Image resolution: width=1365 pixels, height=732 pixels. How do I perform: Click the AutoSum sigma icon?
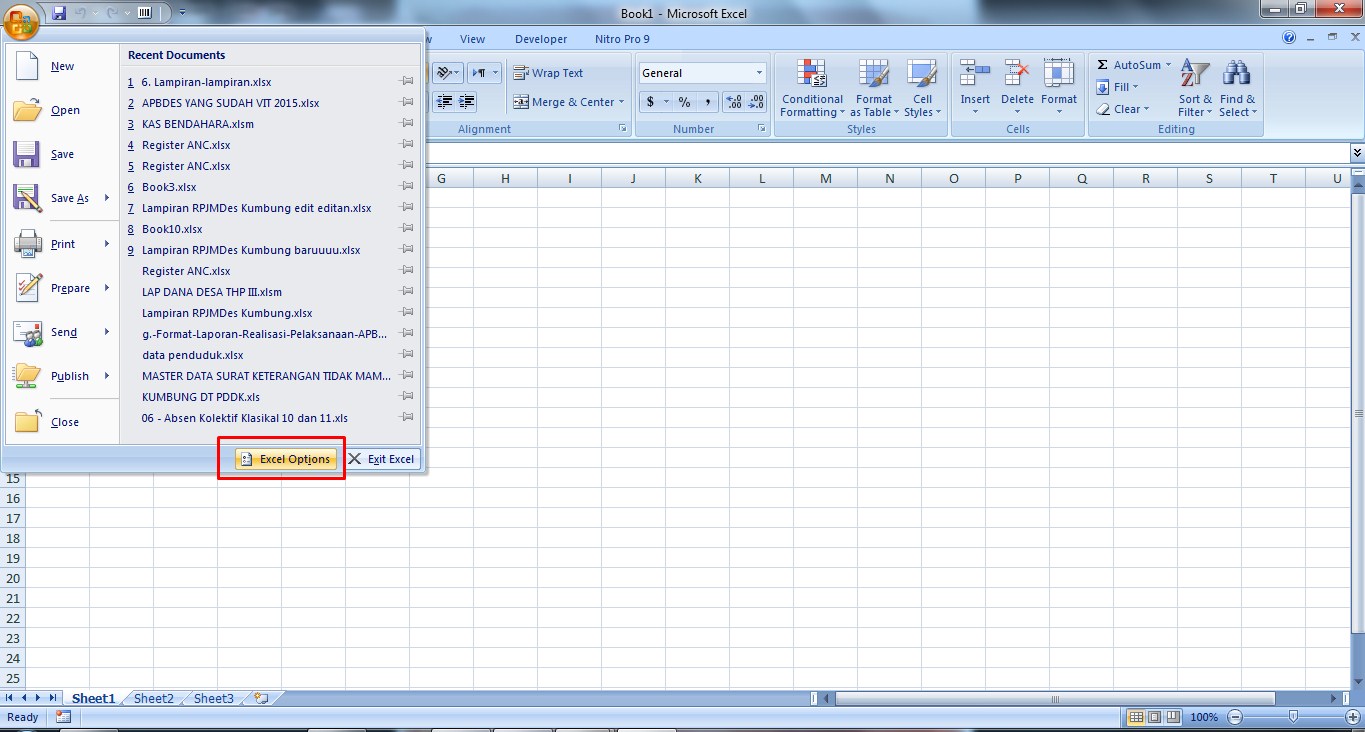tap(1102, 65)
